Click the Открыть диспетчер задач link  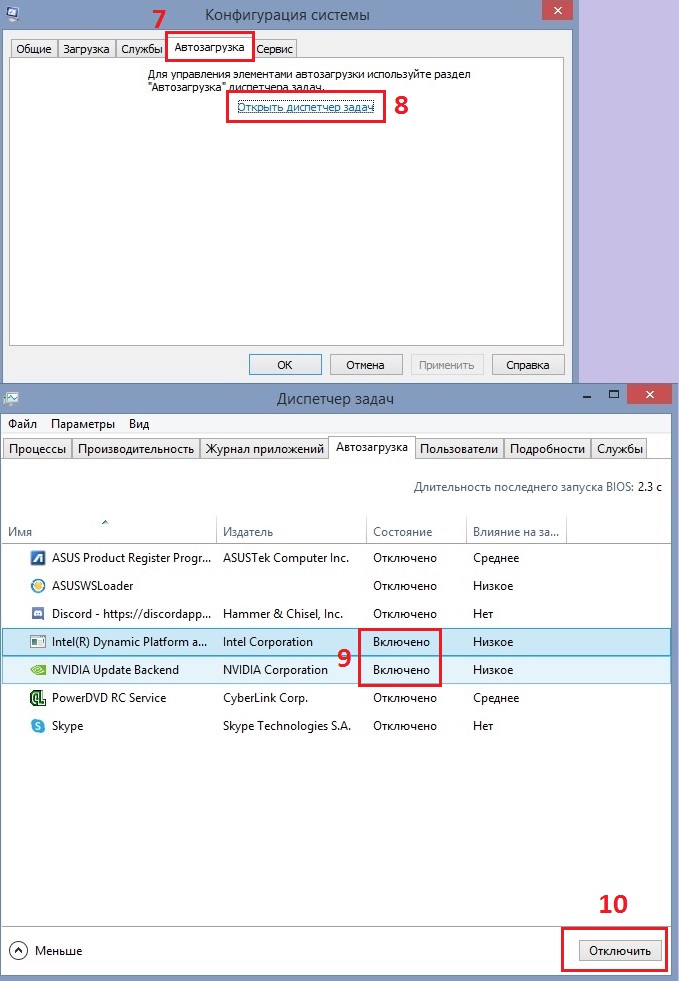pyautogui.click(x=305, y=107)
